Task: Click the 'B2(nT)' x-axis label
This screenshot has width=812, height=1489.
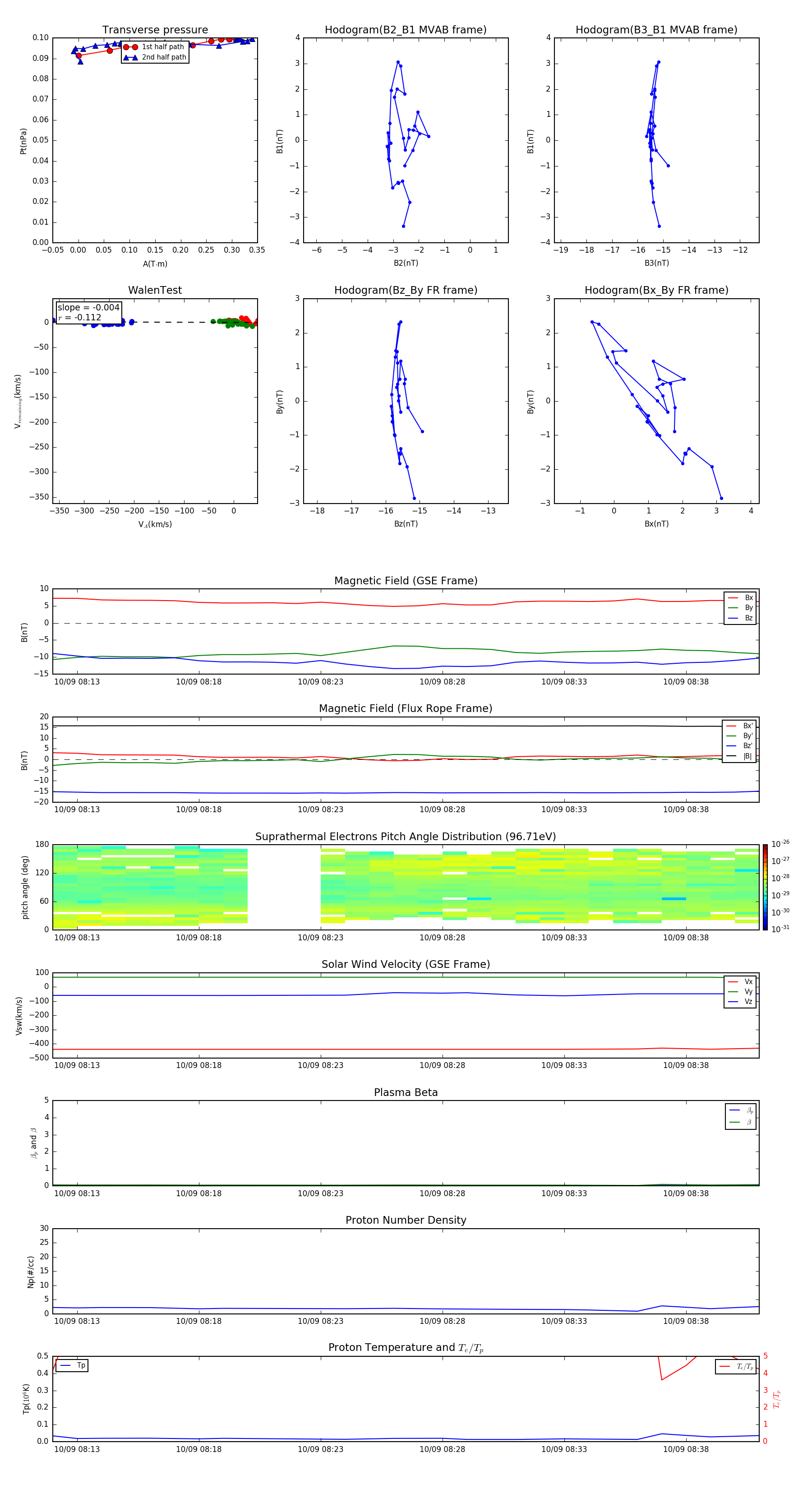Action: point(406,263)
